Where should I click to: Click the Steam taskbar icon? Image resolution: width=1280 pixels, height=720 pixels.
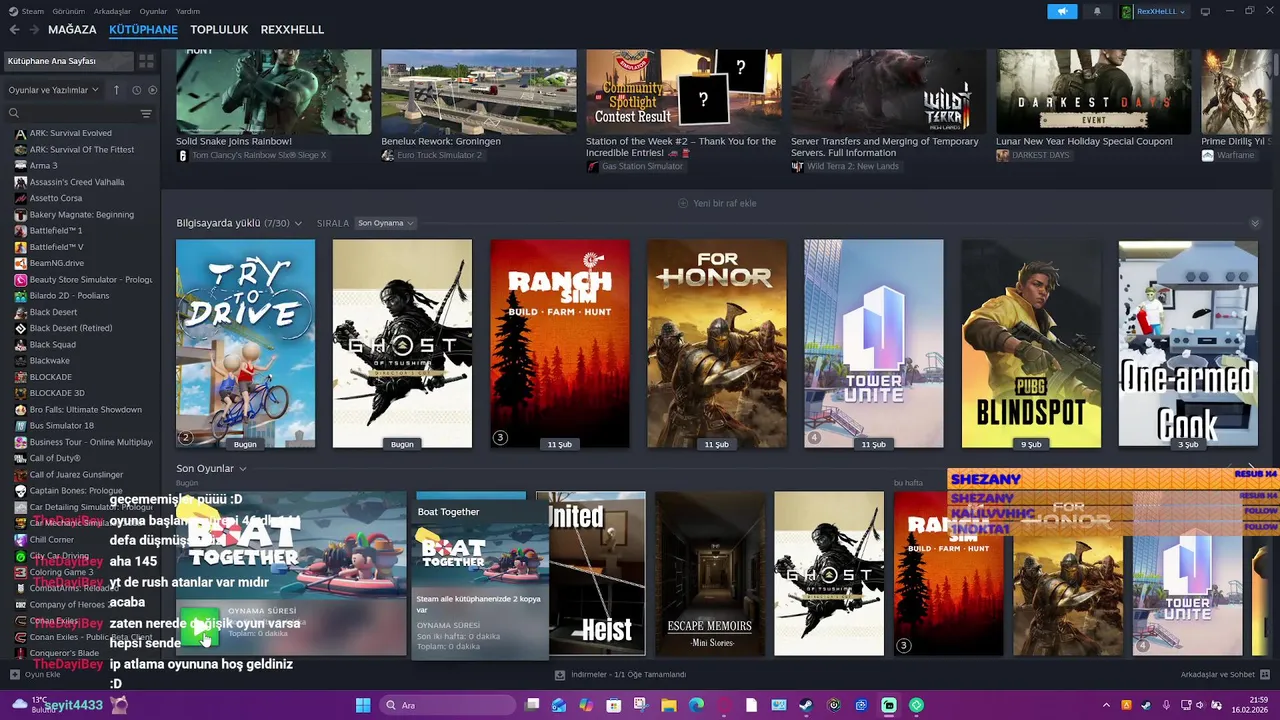point(806,705)
